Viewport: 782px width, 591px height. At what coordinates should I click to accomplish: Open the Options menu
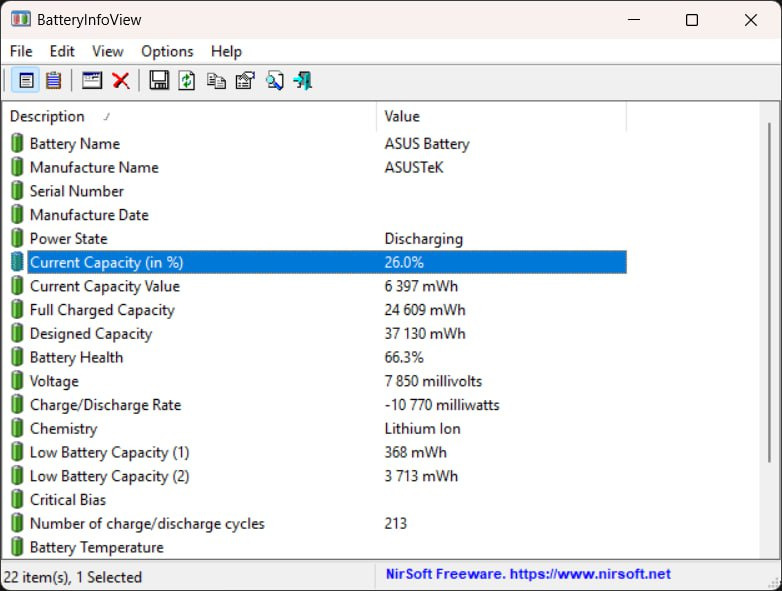167,51
